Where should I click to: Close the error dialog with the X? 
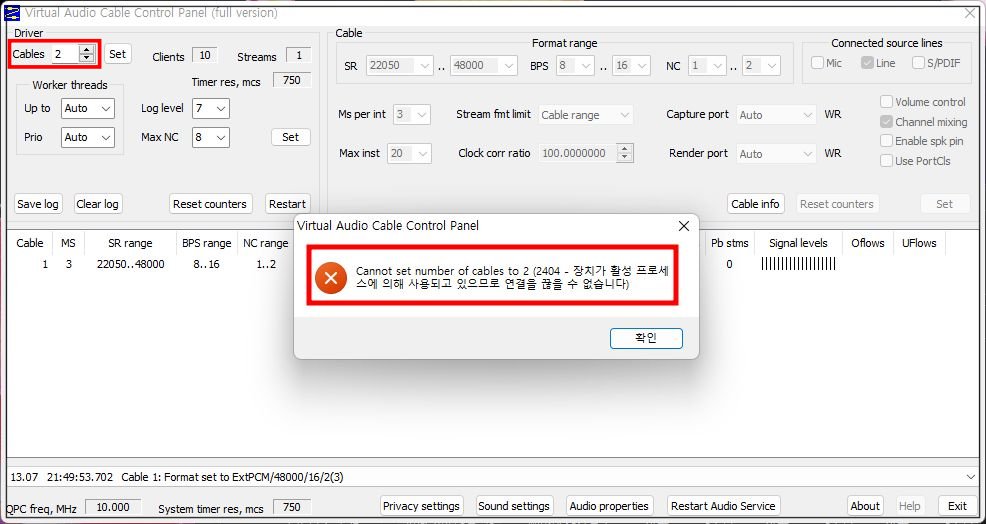684,226
